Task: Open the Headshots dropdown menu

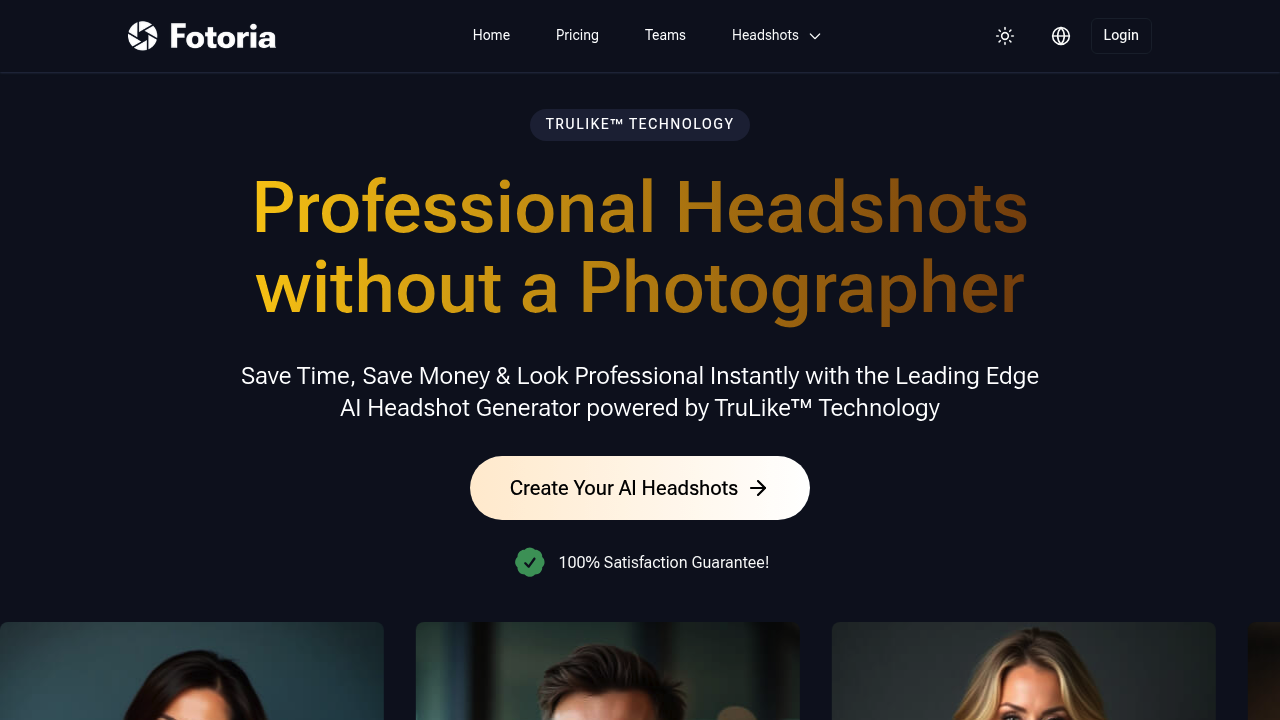Action: [x=765, y=35]
